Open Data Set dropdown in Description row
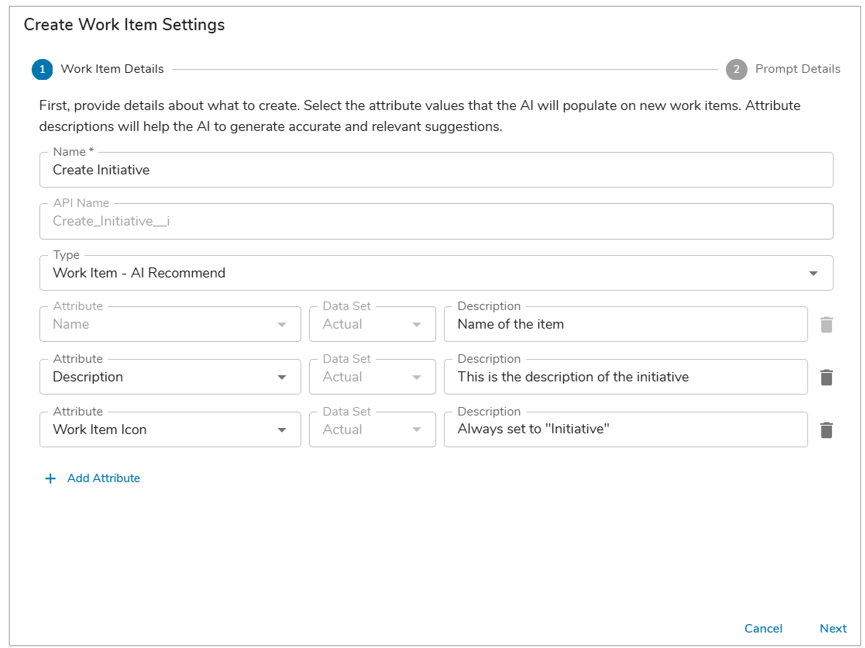 [x=372, y=377]
